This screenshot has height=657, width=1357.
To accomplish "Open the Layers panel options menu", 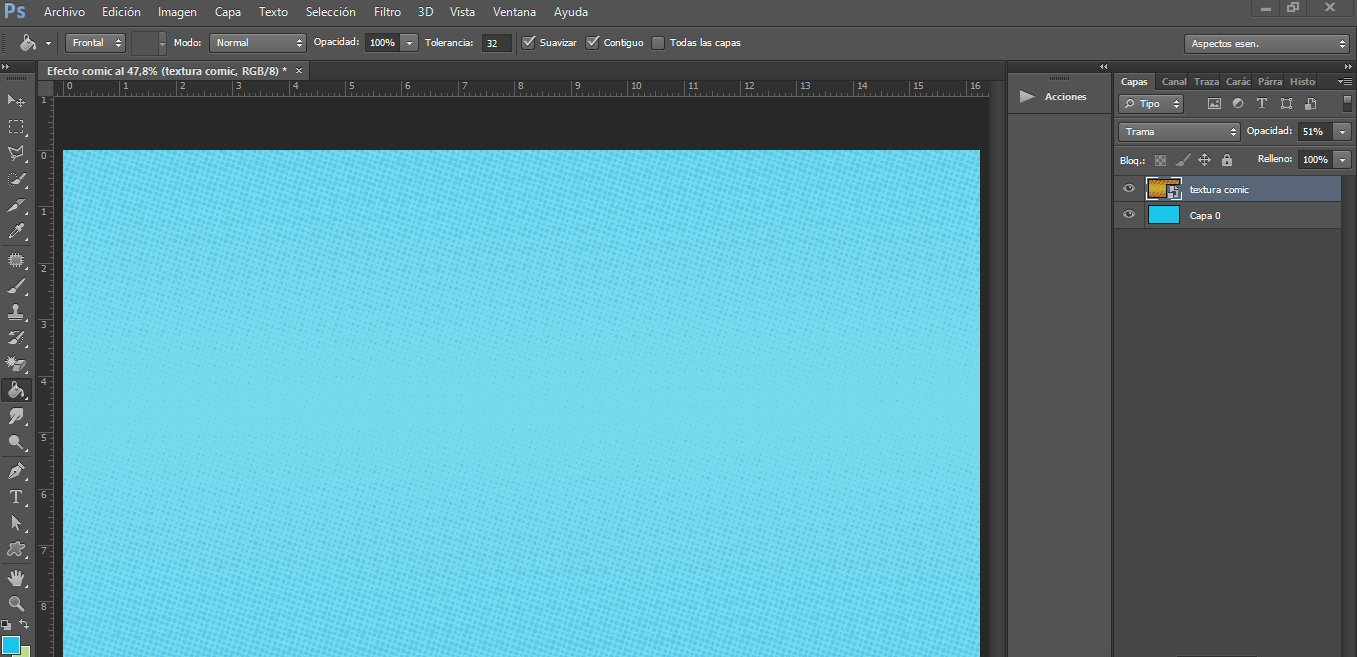I will click(x=1344, y=81).
